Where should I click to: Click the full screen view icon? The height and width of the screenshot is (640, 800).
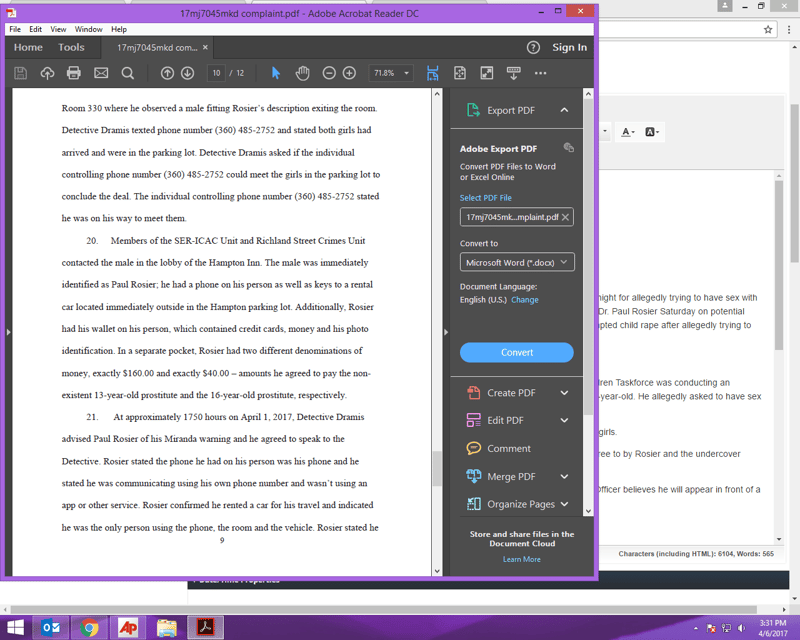tap(487, 73)
